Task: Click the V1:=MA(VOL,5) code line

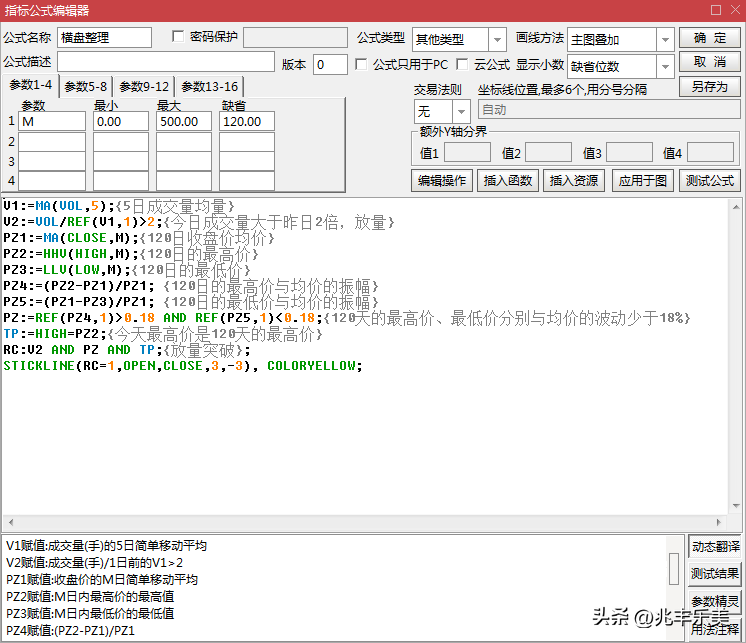Action: (x=119, y=206)
